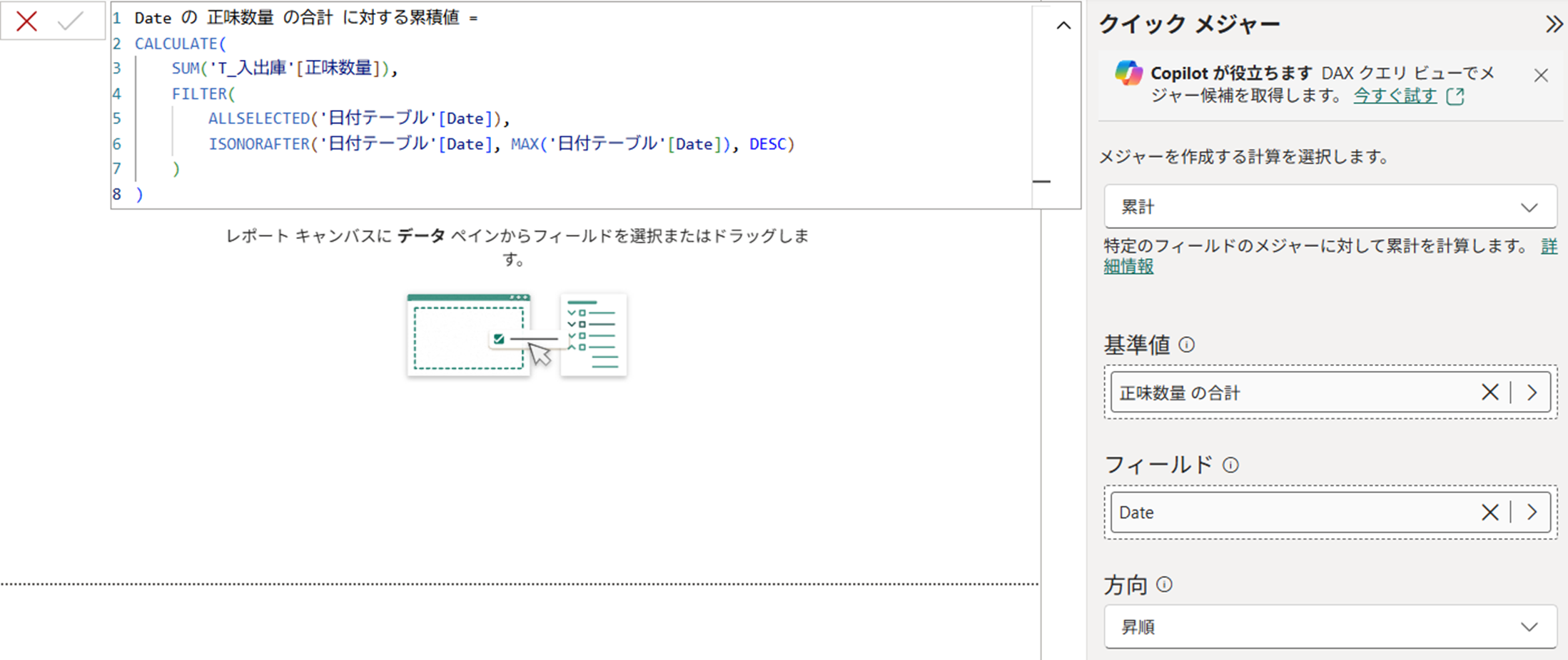Open the 昇順 direction dropdown
Screen dimensions: 1568x660
(1330, 626)
